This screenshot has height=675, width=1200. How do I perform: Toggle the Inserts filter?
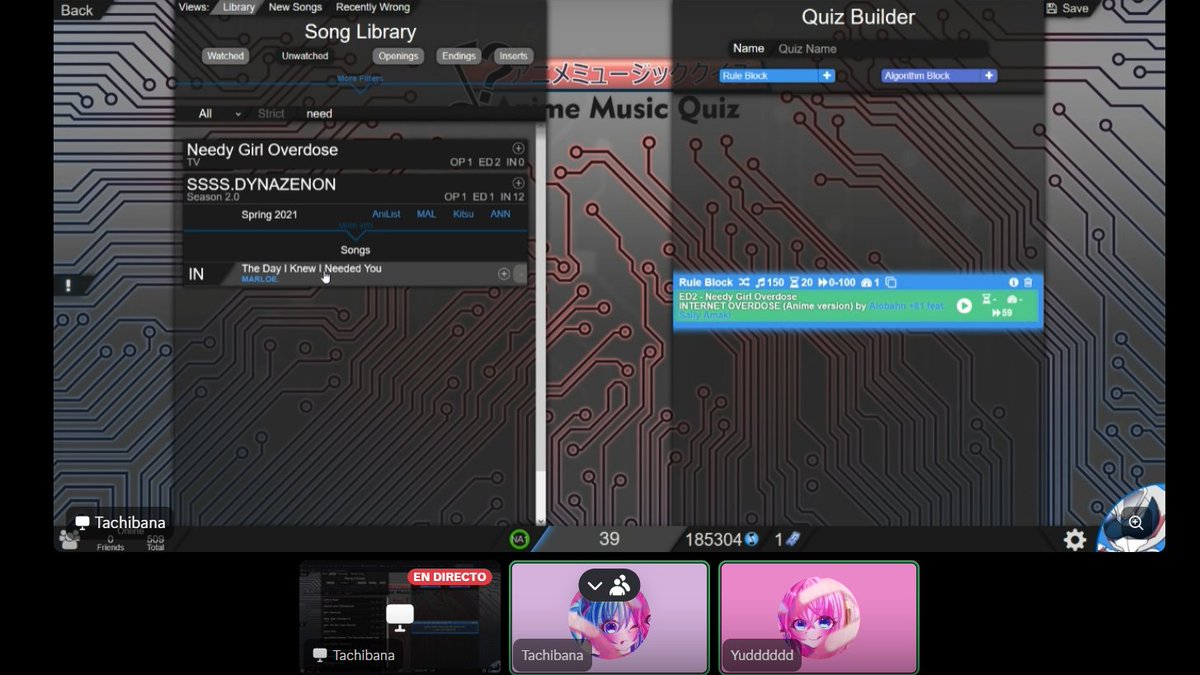(513, 56)
